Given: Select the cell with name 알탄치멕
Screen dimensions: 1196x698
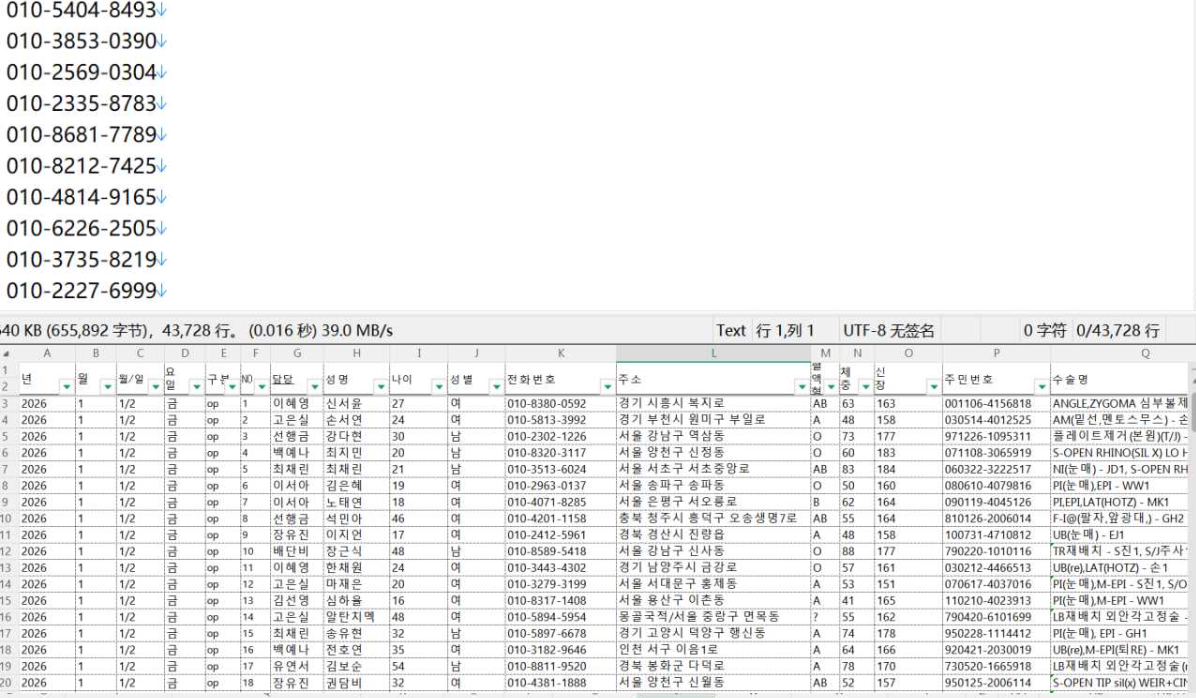Looking at the screenshot, I should pos(356,617).
